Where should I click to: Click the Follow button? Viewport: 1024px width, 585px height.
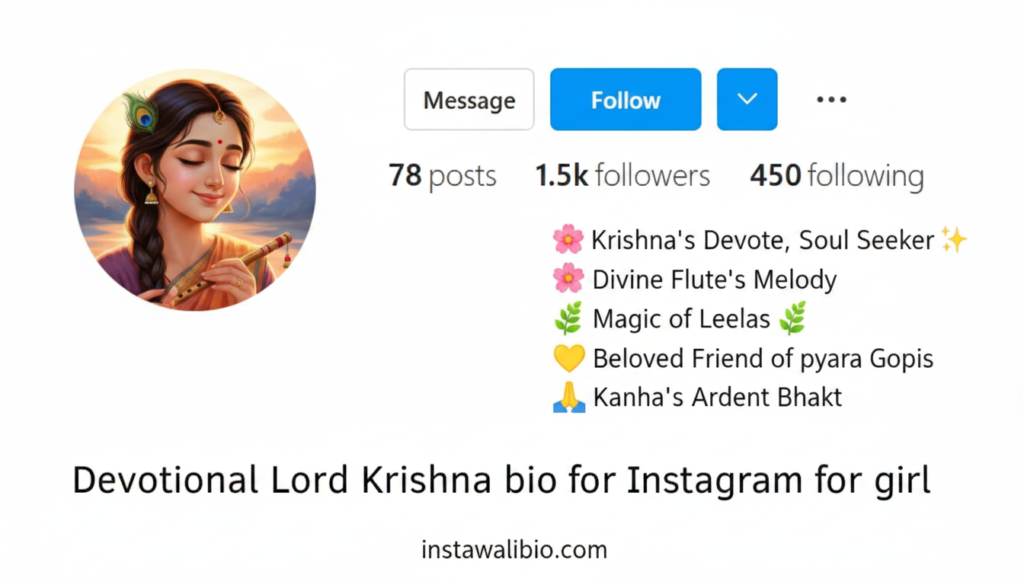[x=625, y=99]
